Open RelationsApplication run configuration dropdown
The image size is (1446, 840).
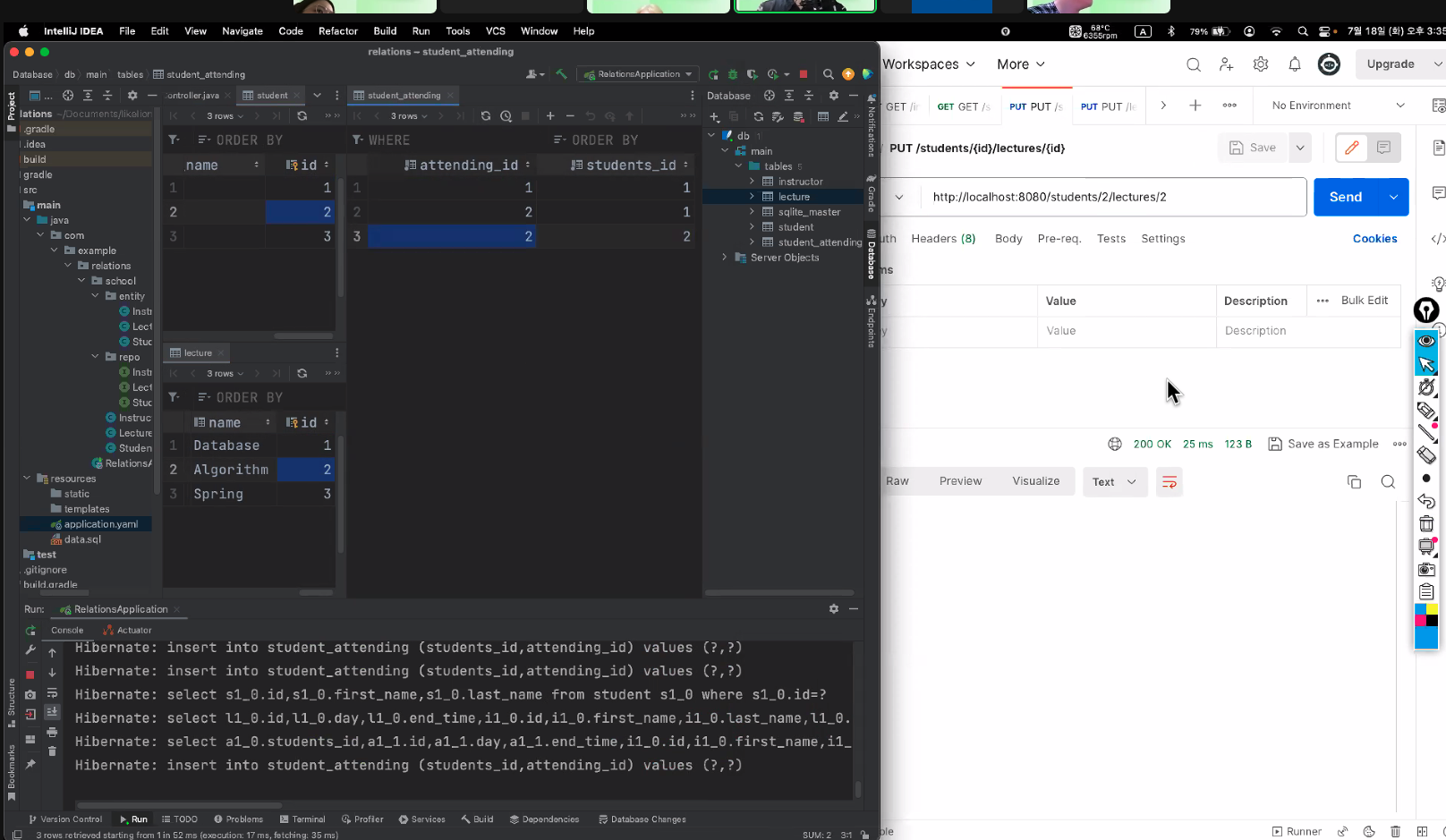638,74
